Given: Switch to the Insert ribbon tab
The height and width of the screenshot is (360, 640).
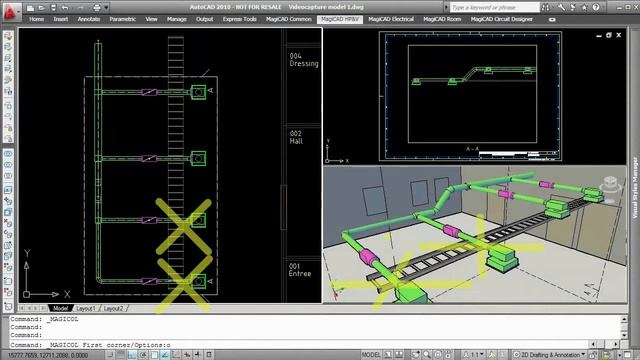Looking at the screenshot, I should click(x=60, y=19).
